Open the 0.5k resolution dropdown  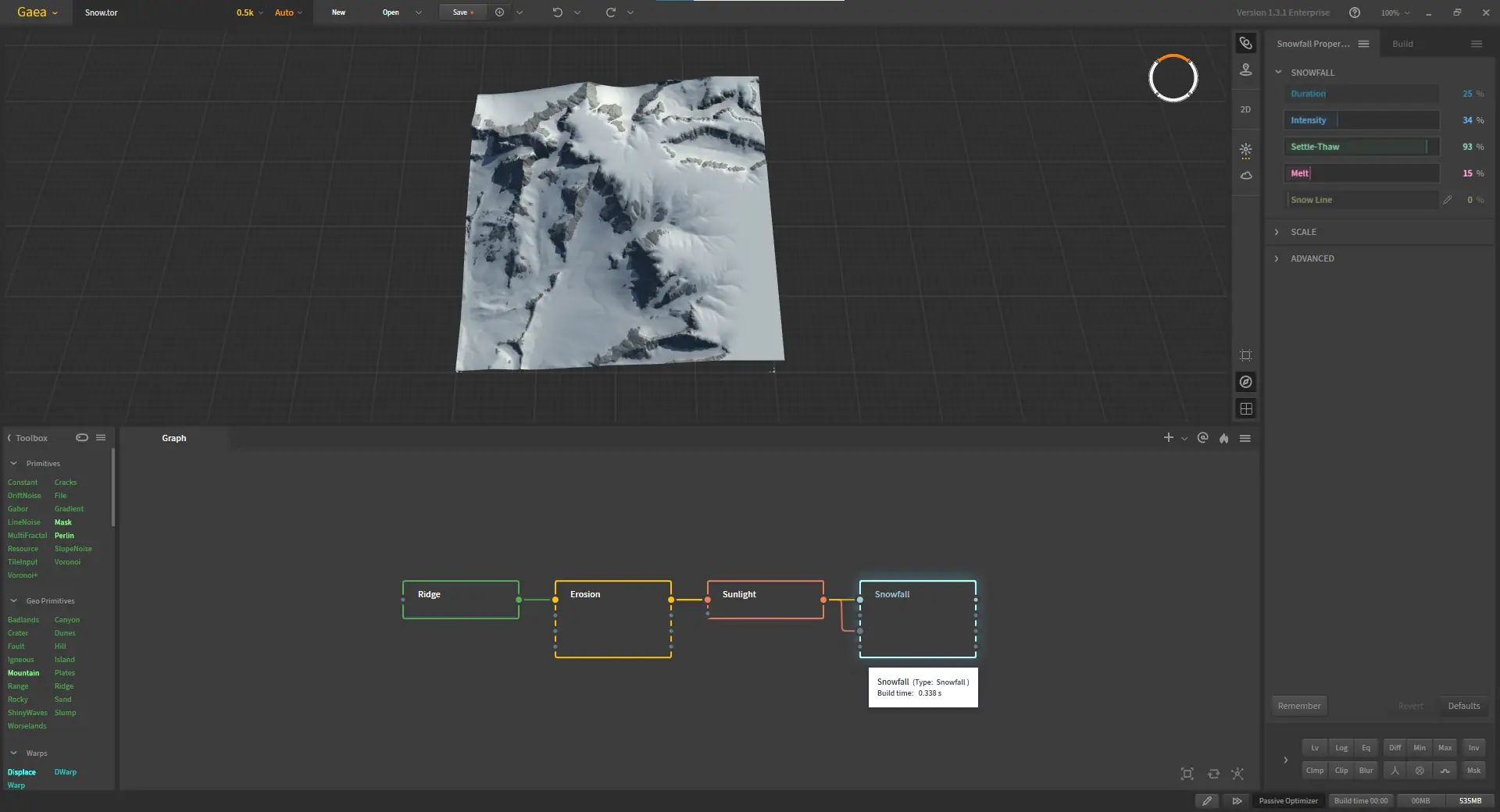point(249,12)
